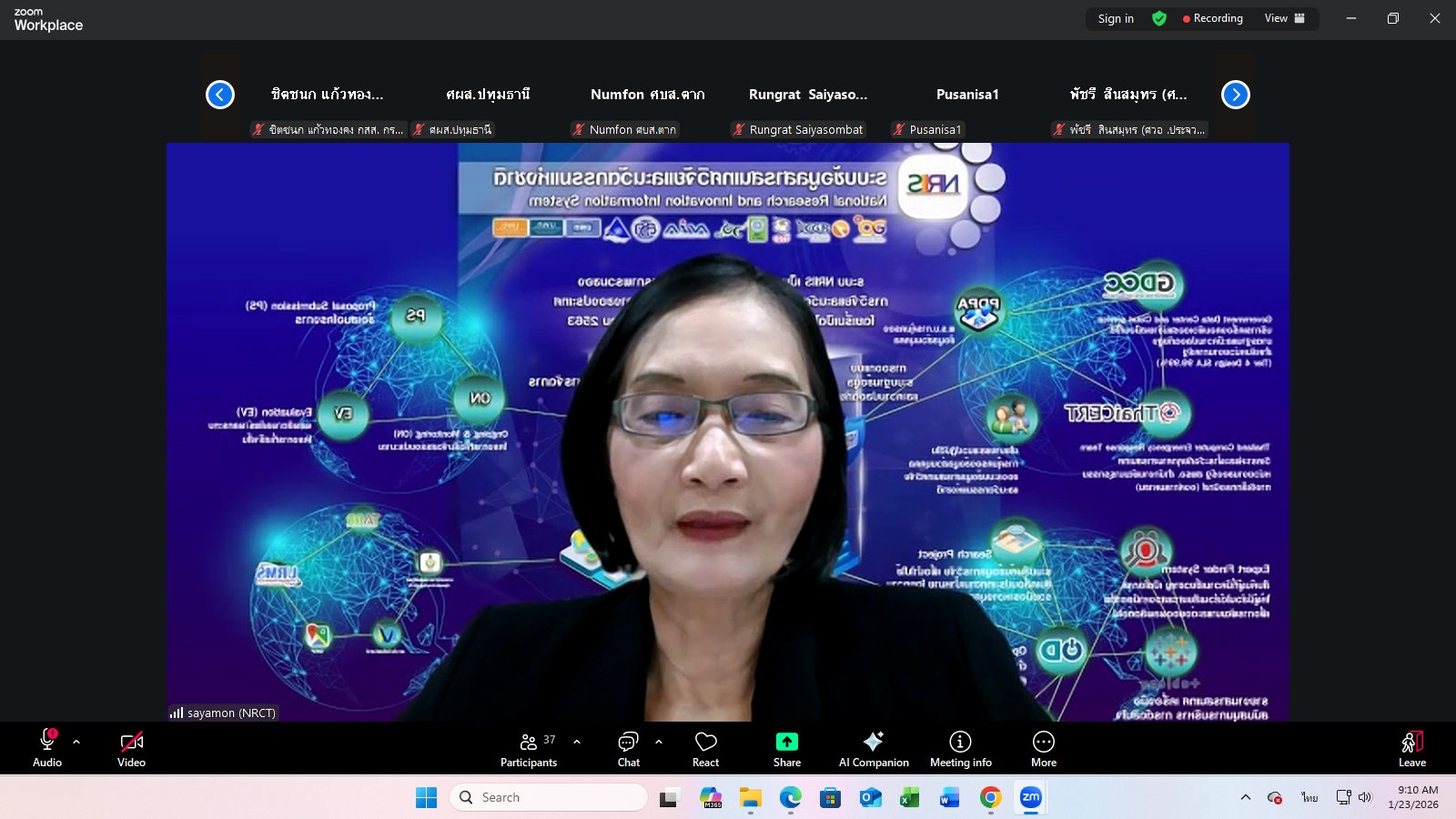This screenshot has width=1456, height=819.
Task: Open Meeting info details
Action: click(x=960, y=748)
